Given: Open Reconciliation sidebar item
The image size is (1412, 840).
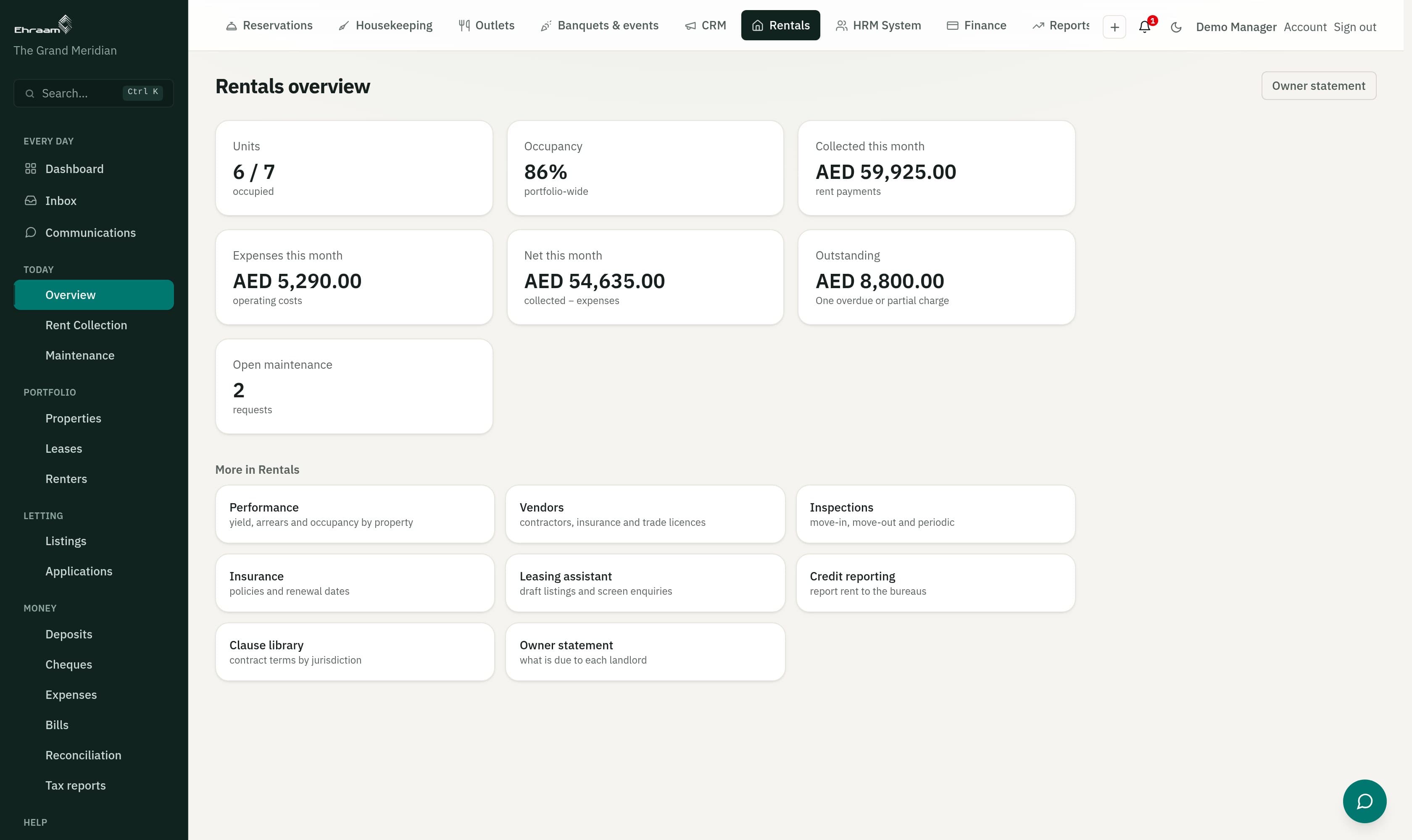Looking at the screenshot, I should pyautogui.click(x=93, y=755).
